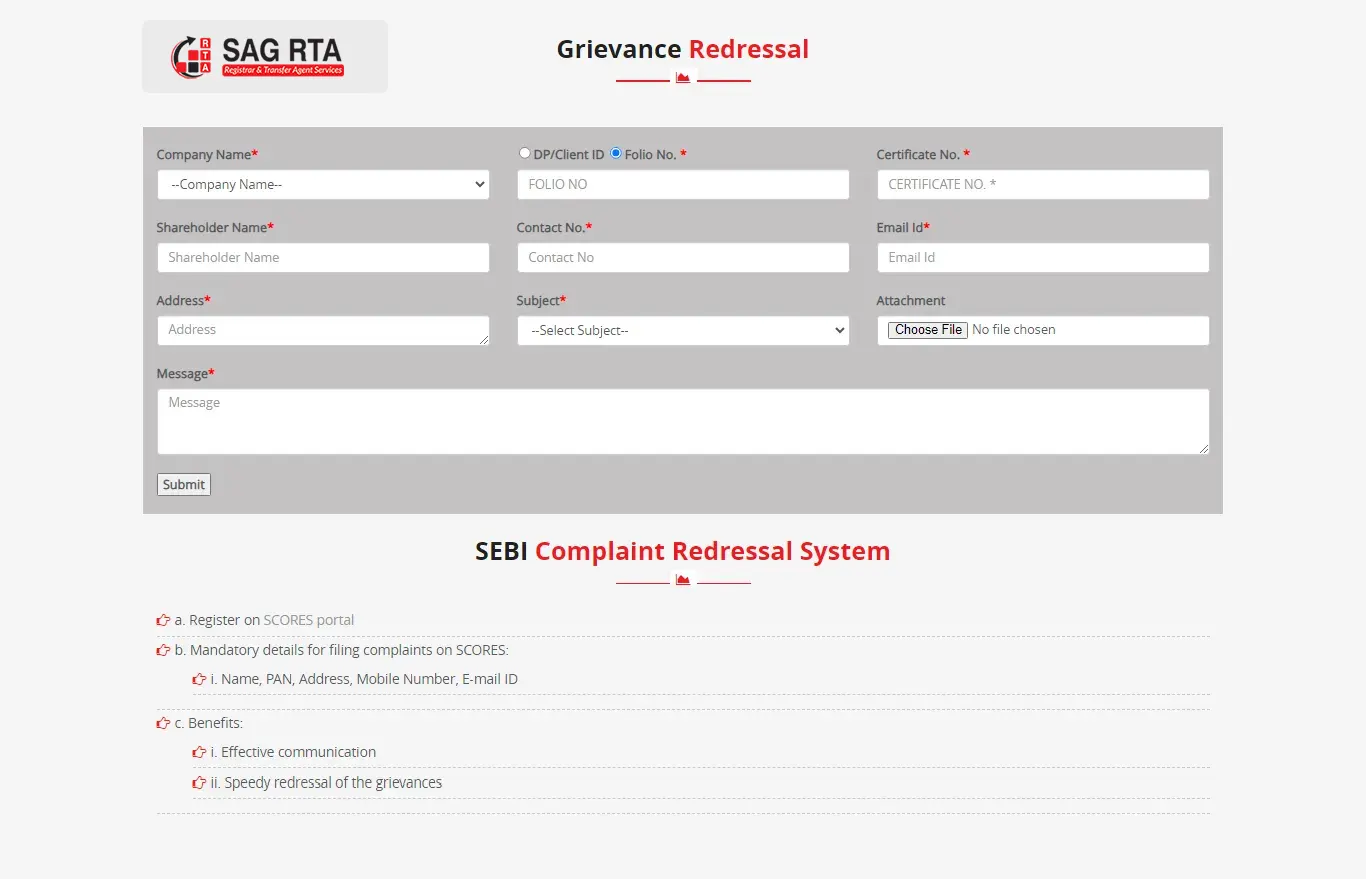
Task: Click the red divider icon under Grievance Redressal
Action: point(683,78)
